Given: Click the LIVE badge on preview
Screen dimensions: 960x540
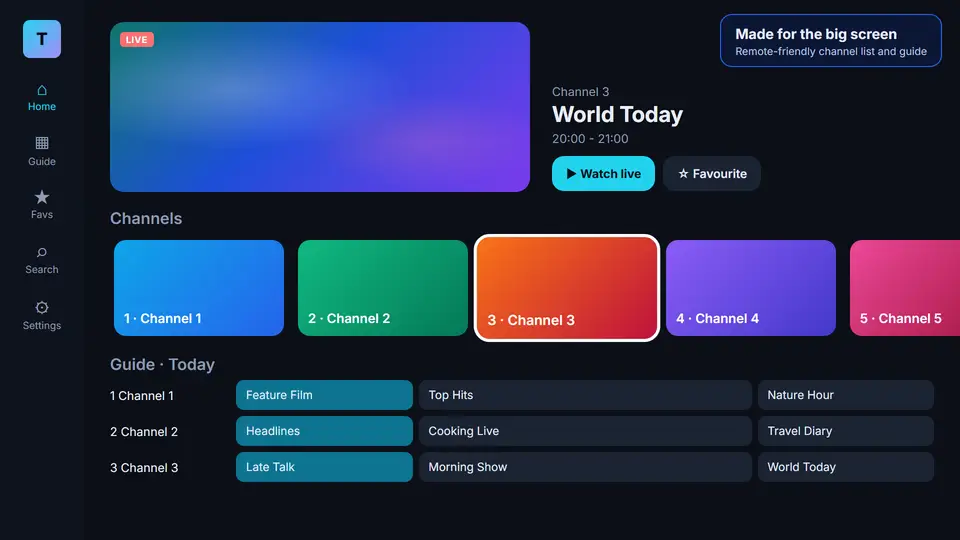Looking at the screenshot, I should click(x=137, y=40).
